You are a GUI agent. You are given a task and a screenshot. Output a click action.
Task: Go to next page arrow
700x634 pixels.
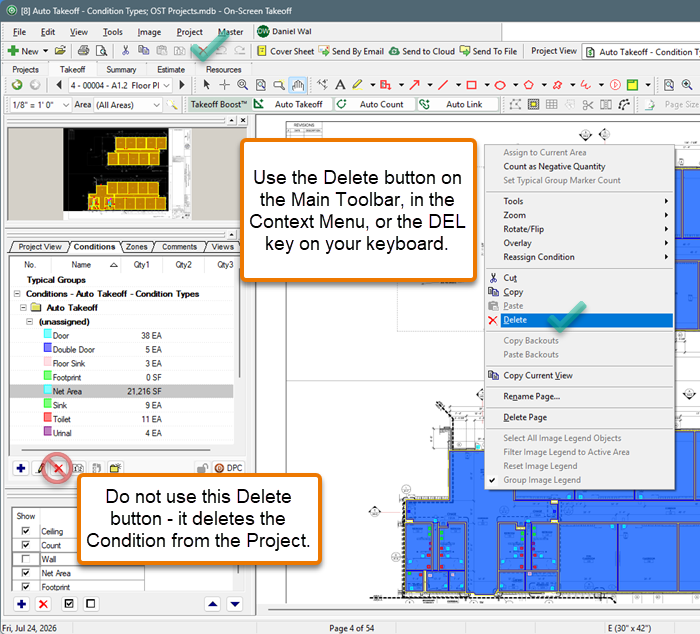(x=182, y=84)
